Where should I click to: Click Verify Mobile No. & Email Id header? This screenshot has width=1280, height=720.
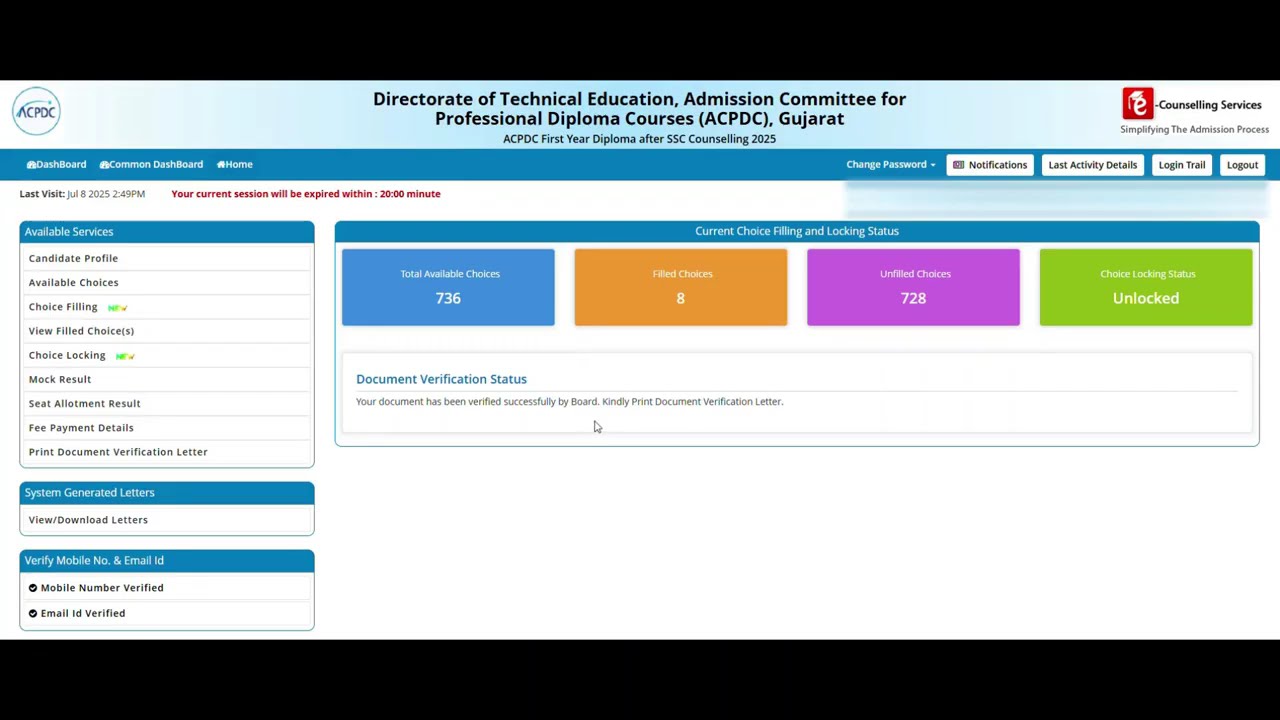coord(167,561)
